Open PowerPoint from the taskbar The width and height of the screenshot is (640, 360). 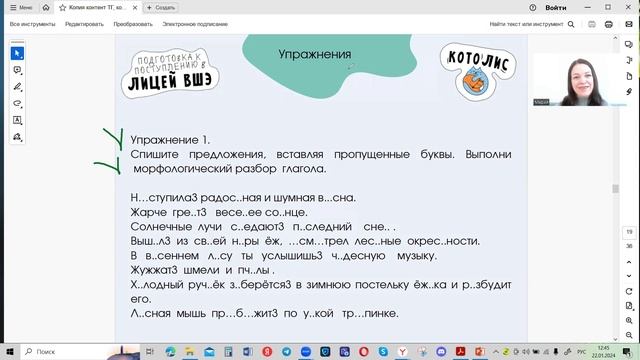[480, 351]
